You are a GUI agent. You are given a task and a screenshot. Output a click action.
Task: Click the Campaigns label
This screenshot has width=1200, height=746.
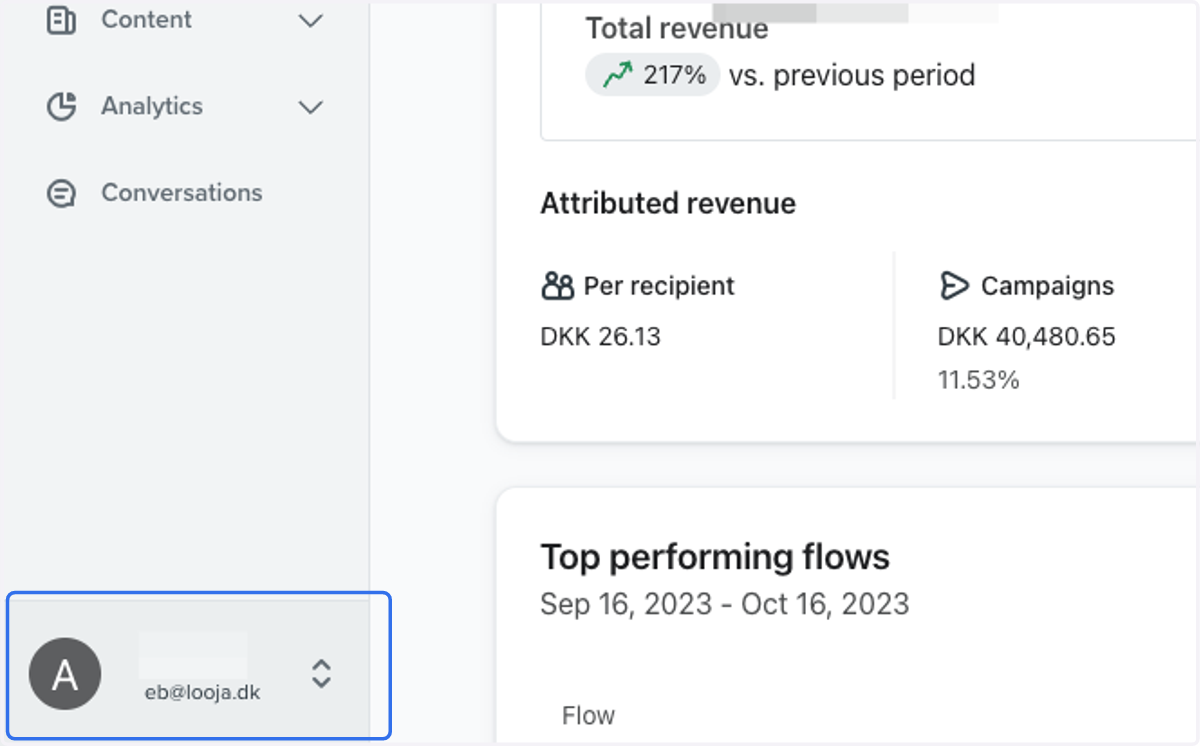point(1047,286)
